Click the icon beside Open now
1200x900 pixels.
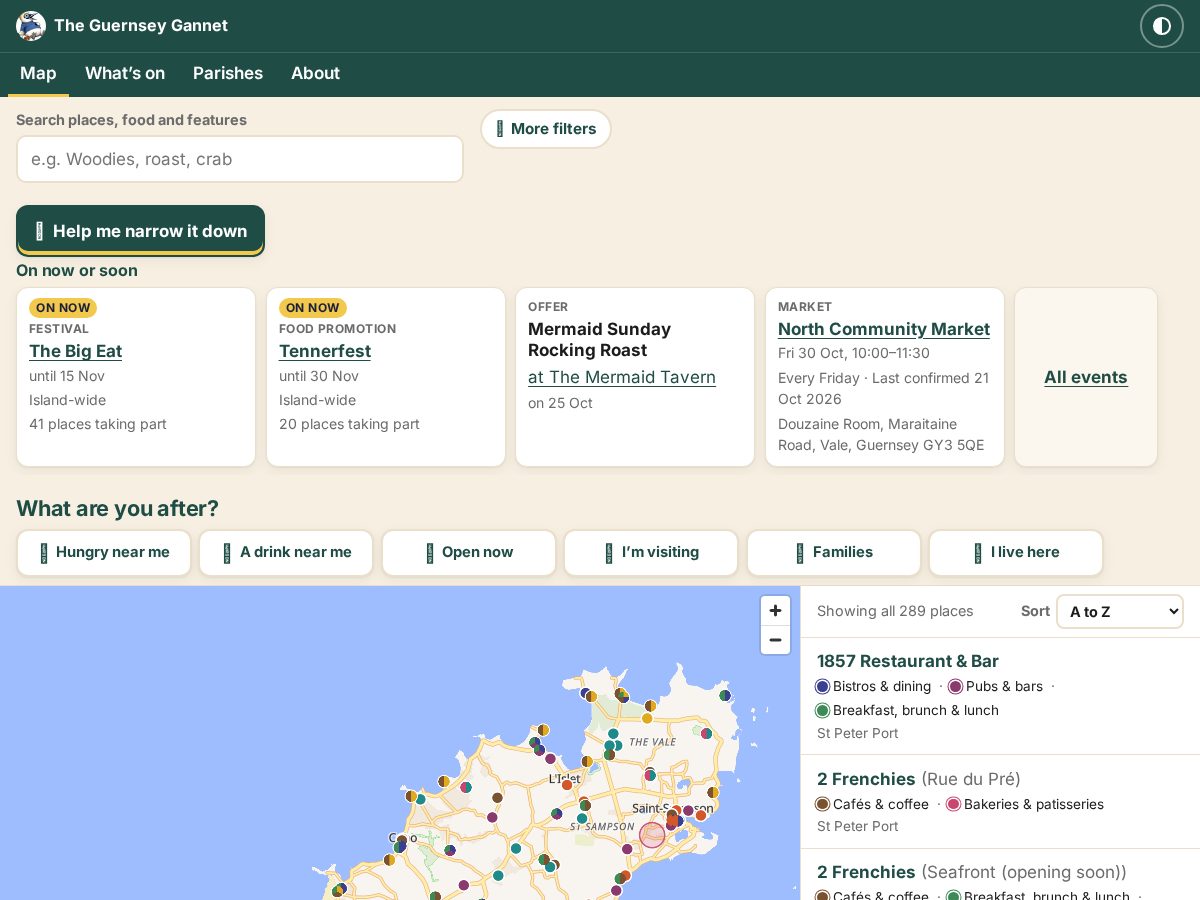430,553
